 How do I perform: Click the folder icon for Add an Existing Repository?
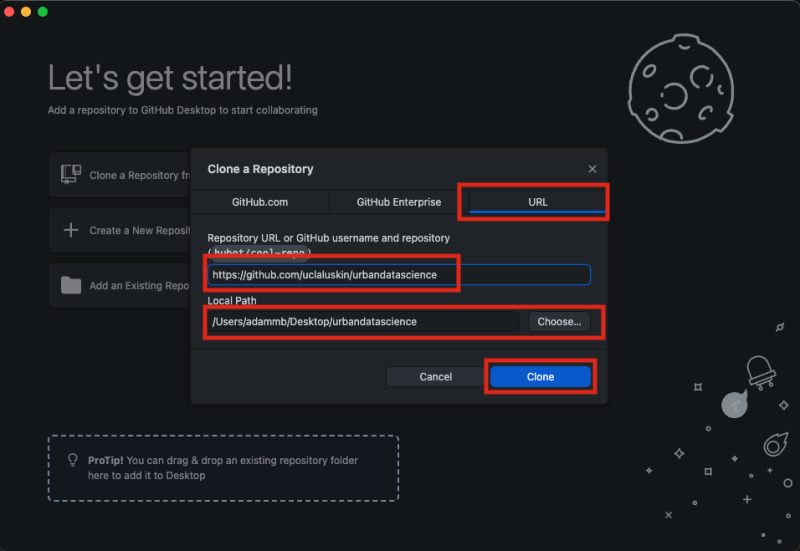click(71, 285)
